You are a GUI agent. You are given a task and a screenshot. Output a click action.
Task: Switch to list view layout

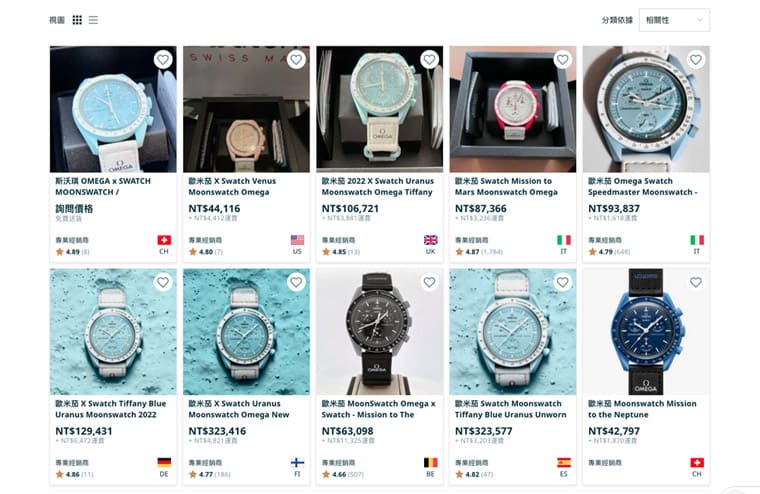click(x=93, y=20)
